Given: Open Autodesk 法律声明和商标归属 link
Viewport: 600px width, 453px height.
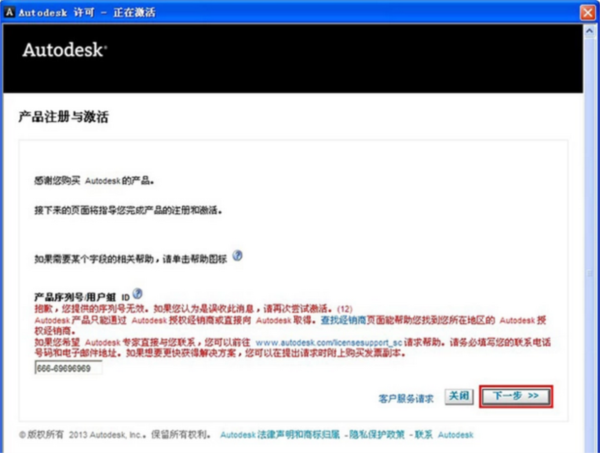Looking at the screenshot, I should pos(280,435).
